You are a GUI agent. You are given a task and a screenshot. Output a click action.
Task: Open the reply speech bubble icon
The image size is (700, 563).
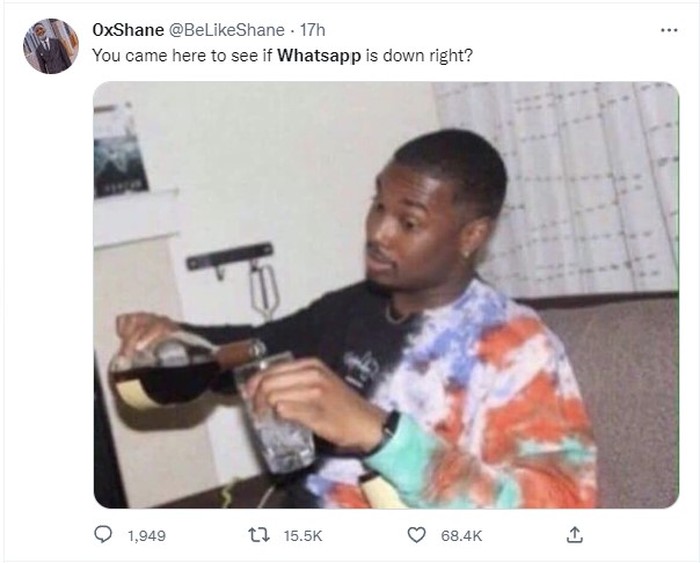pyautogui.click(x=103, y=534)
